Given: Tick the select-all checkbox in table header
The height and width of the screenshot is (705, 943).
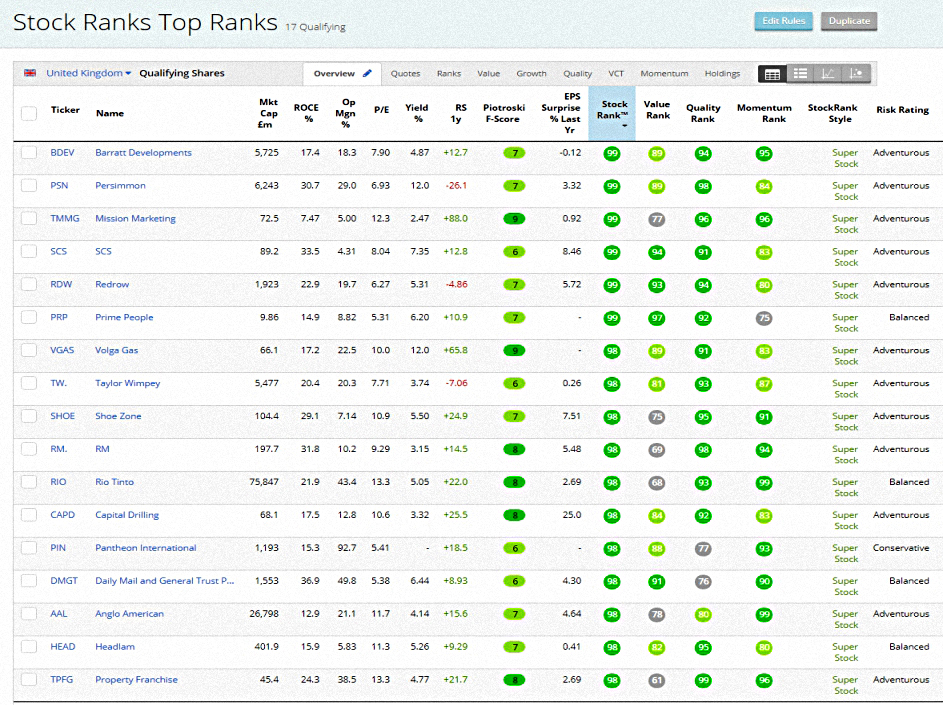Looking at the screenshot, I should click(29, 113).
